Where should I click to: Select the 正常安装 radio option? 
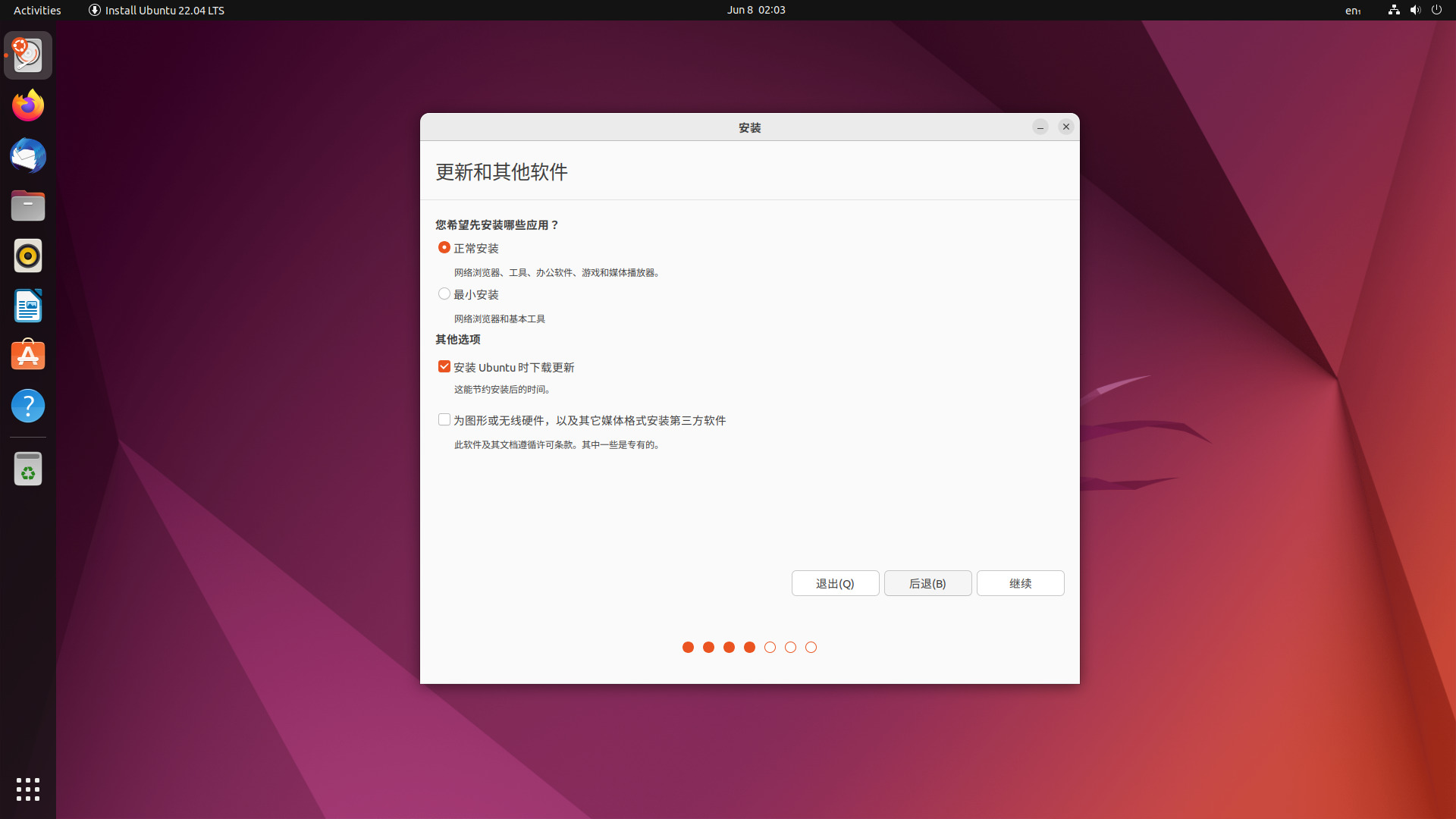pyautogui.click(x=444, y=246)
